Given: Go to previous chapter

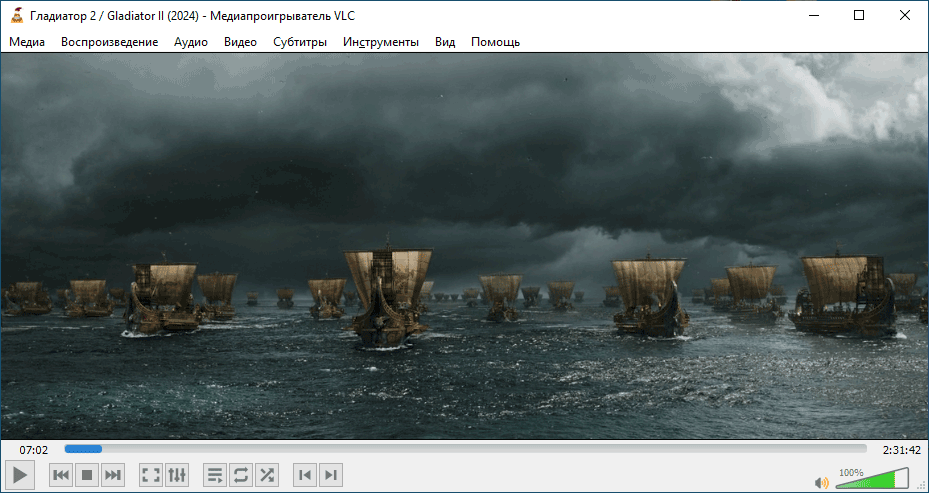Looking at the screenshot, I should pyautogui.click(x=305, y=475).
